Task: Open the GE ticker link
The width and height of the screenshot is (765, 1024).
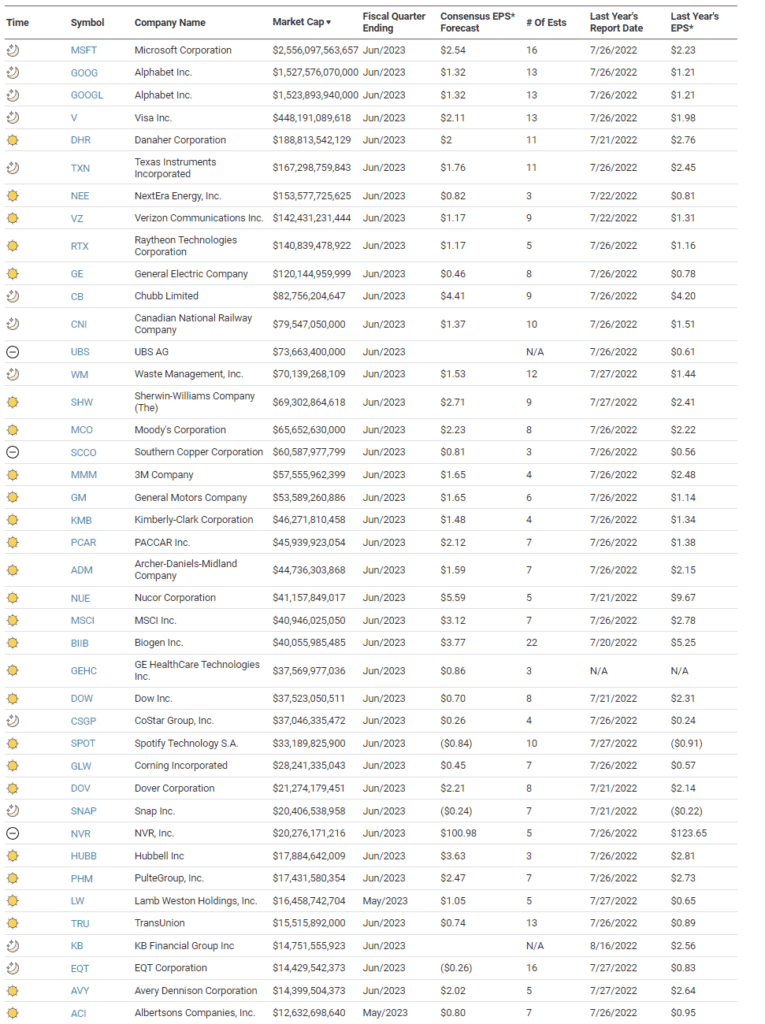Action: [x=77, y=274]
